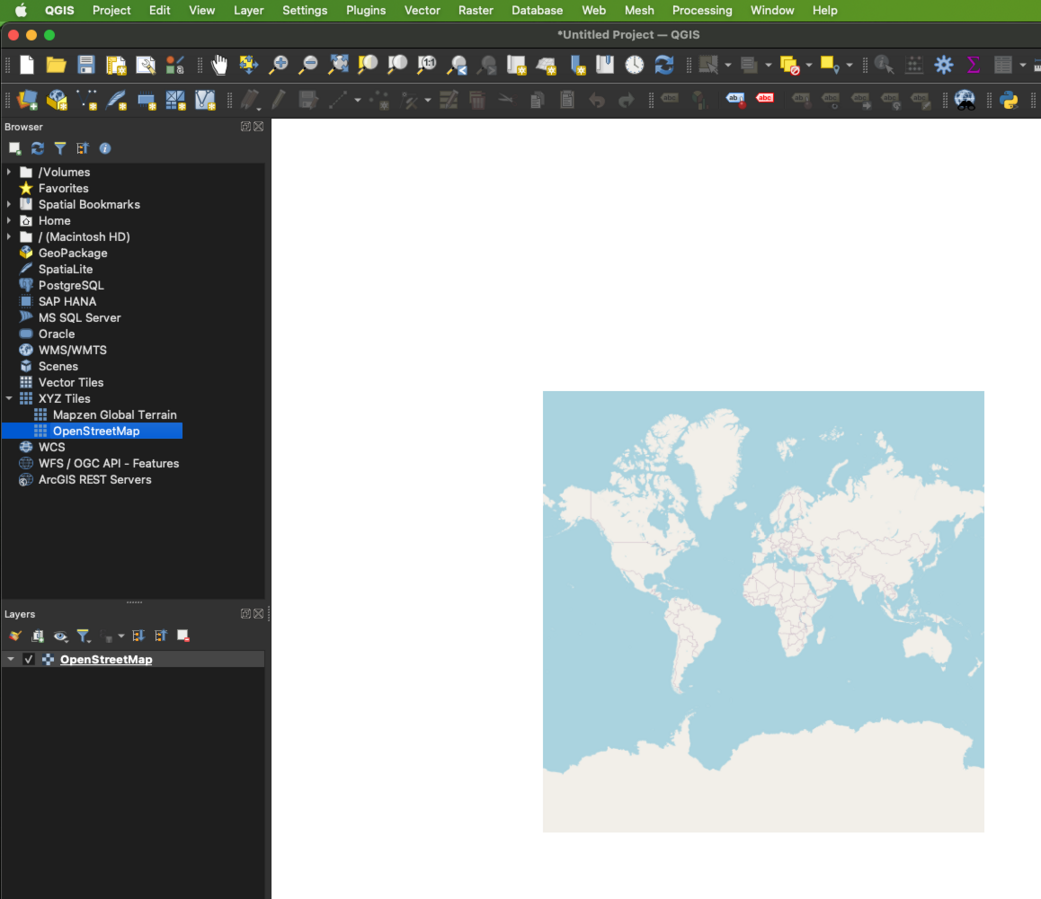
Task: Click the WMS/WMTS entry in Browser
Action: (x=72, y=350)
